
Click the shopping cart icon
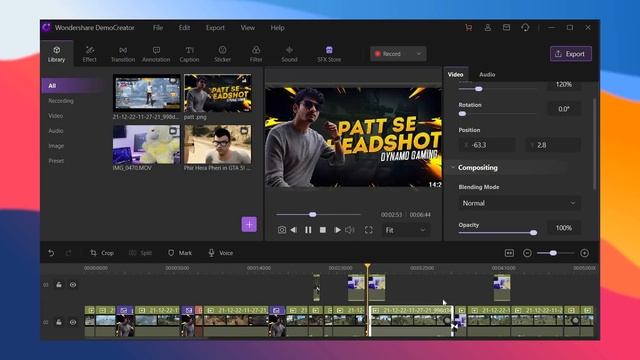469,28
